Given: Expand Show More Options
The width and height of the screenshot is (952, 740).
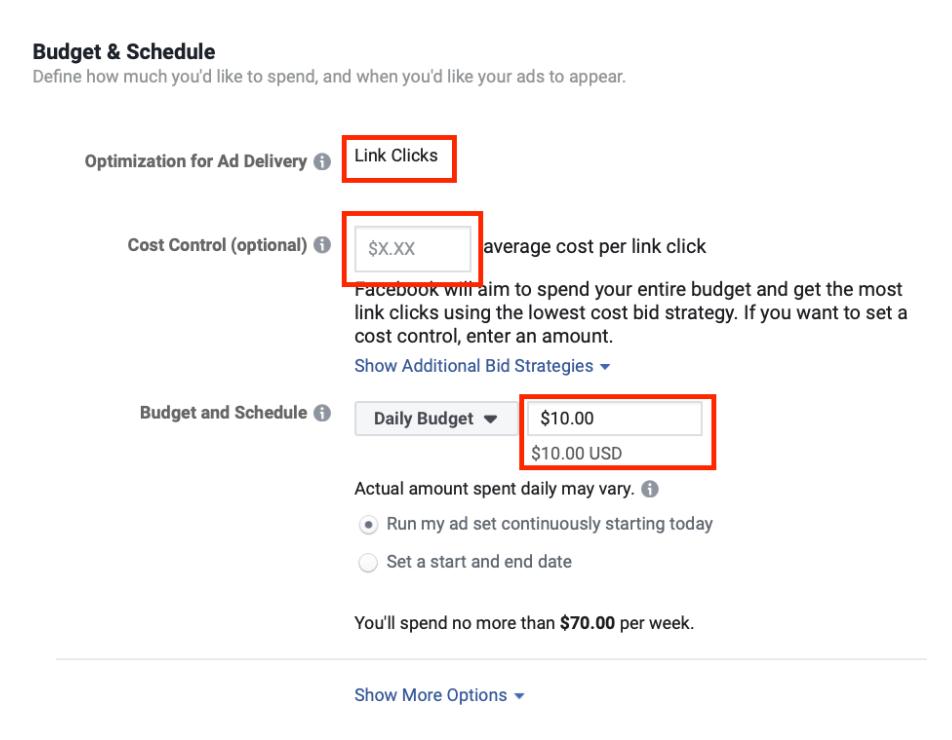Looking at the screenshot, I should (x=439, y=695).
